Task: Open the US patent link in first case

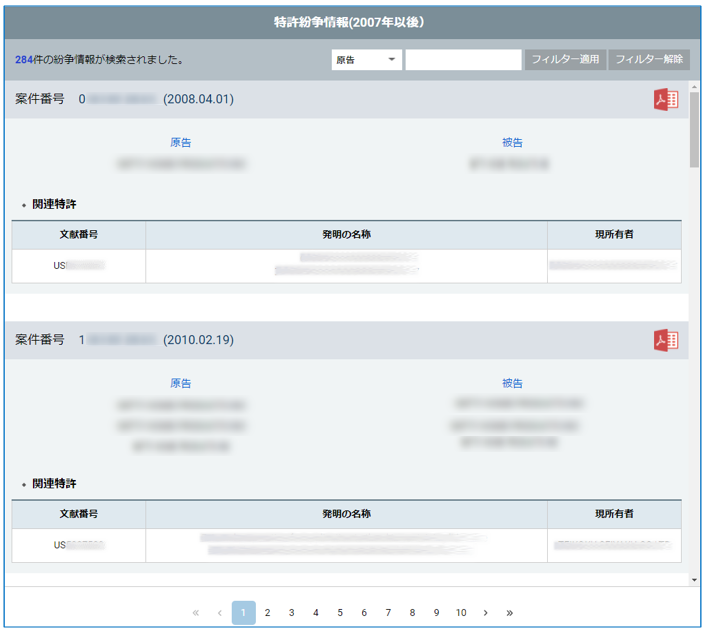Action: point(78,266)
